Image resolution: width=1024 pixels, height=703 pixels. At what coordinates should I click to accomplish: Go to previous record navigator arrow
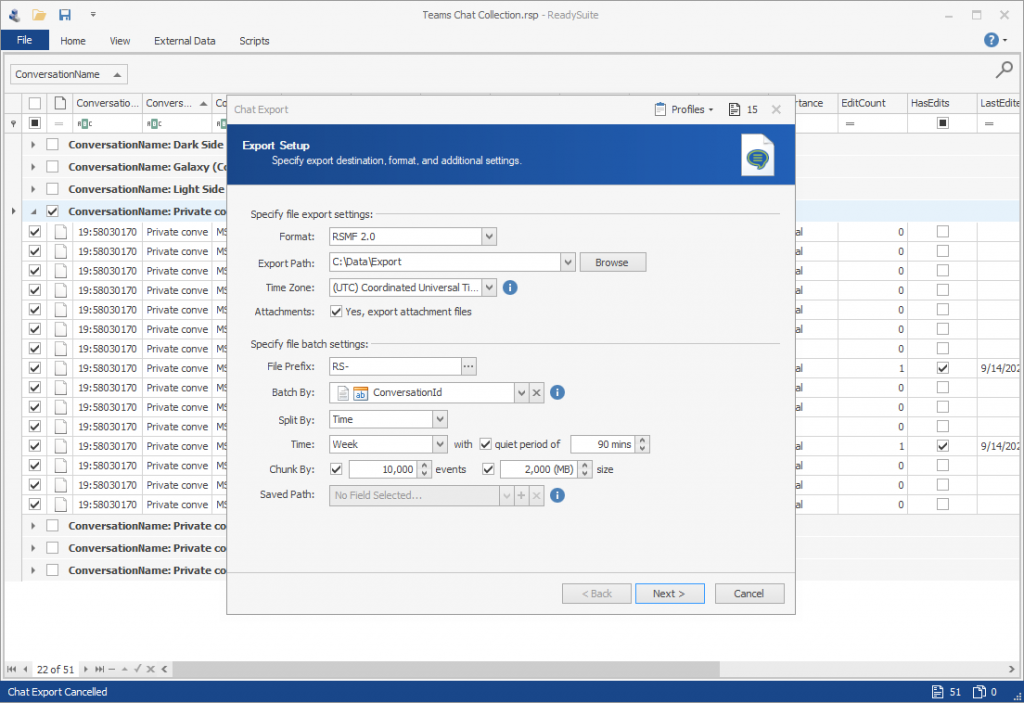pyautogui.click(x=25, y=669)
